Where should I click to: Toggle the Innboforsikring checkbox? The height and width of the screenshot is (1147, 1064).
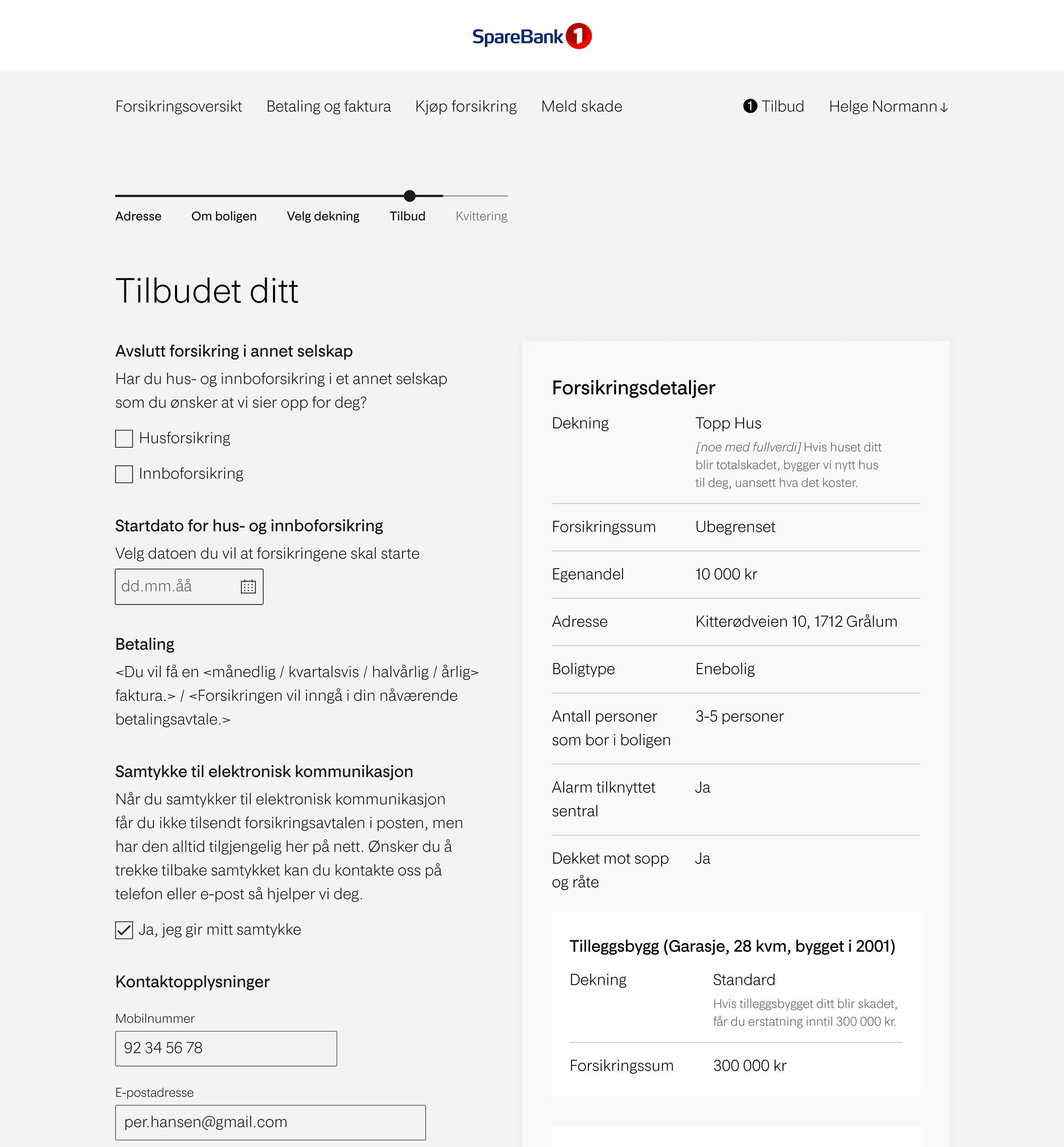tap(124, 473)
